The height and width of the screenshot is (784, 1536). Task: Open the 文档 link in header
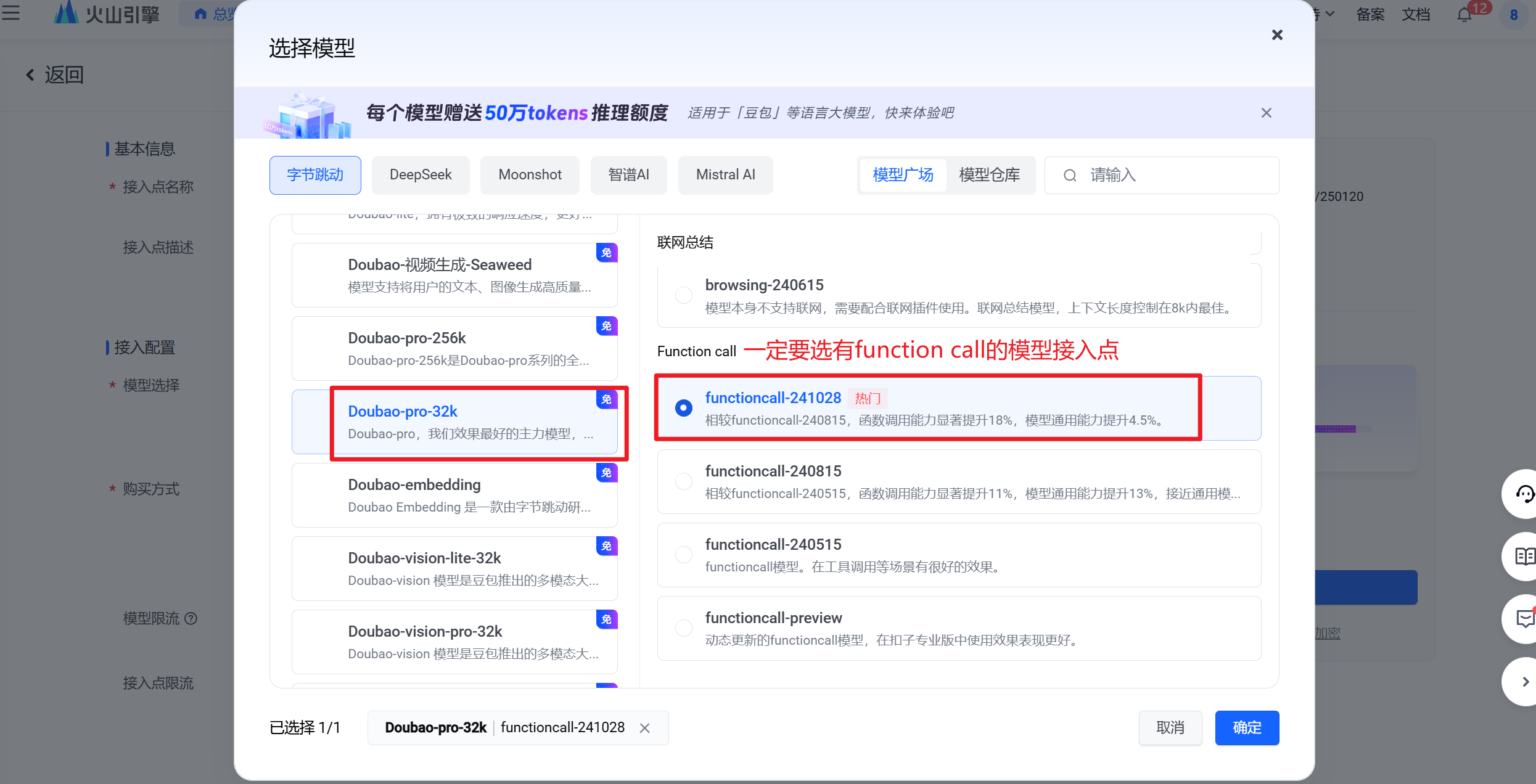(1416, 14)
